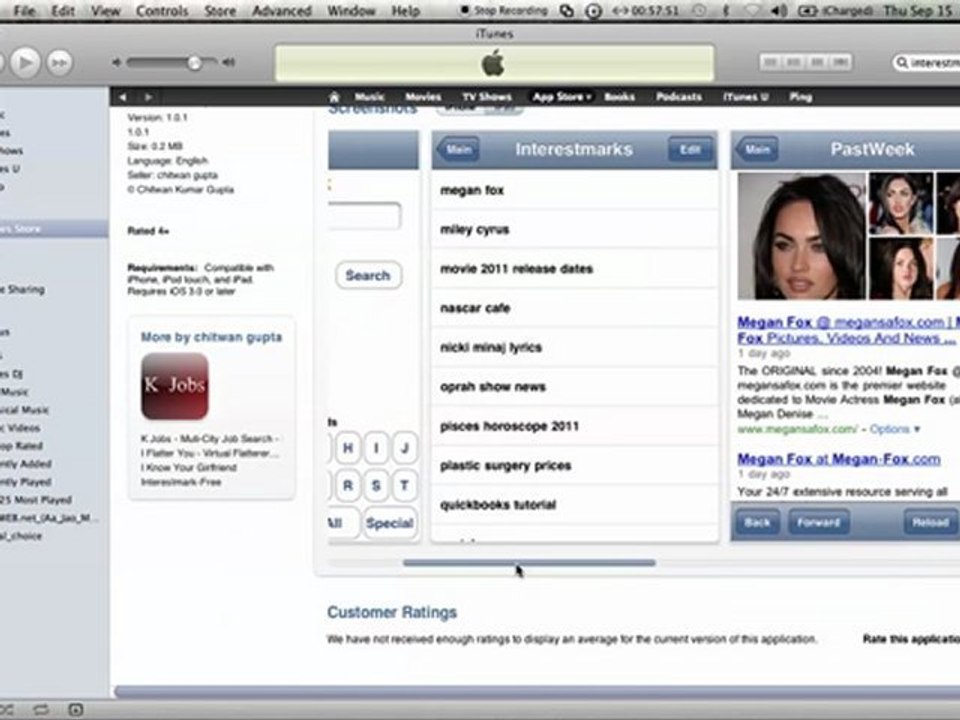Open the Controls menu
960x720 pixels.
162,10
